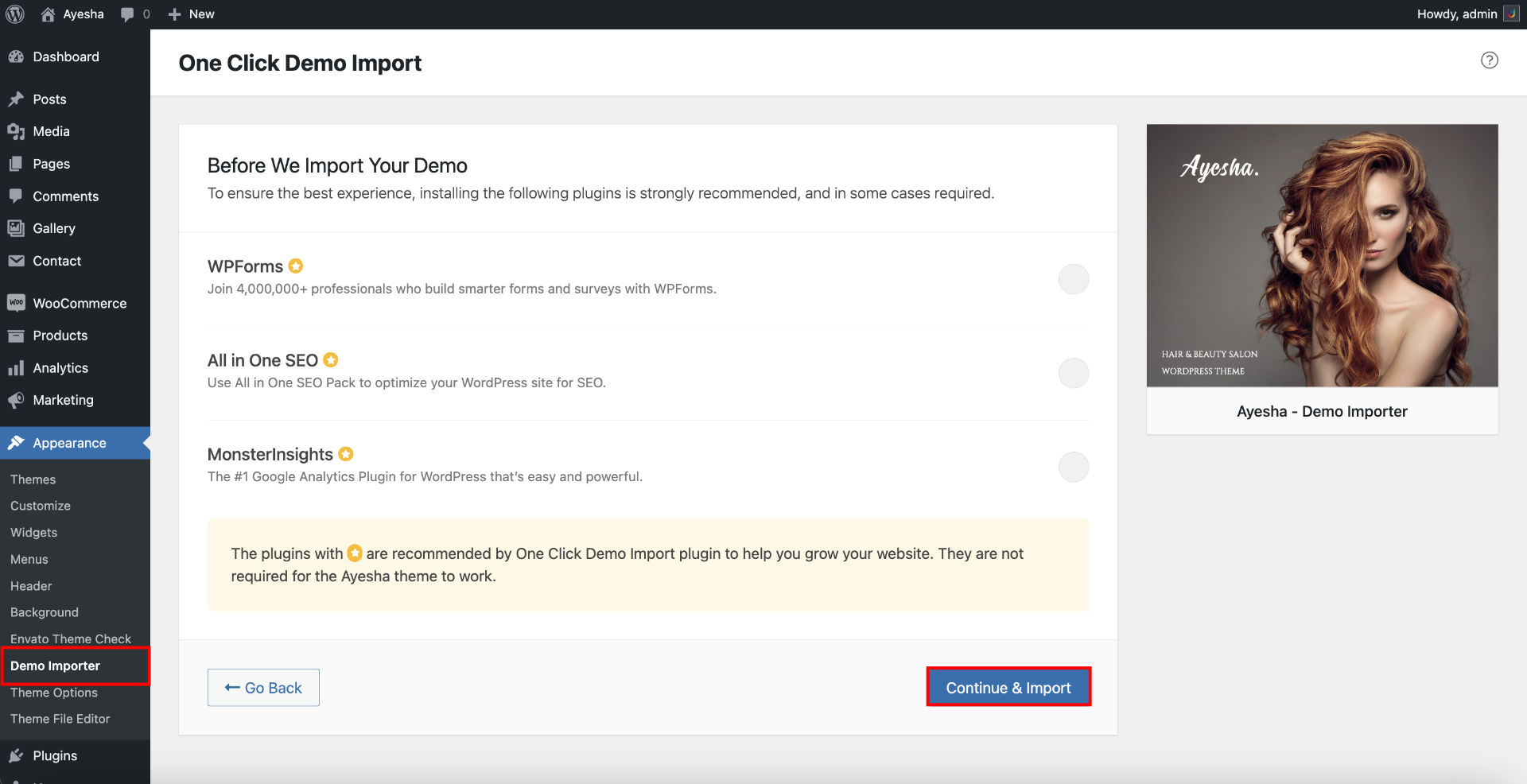Open Theme Options submenu item

click(54, 693)
